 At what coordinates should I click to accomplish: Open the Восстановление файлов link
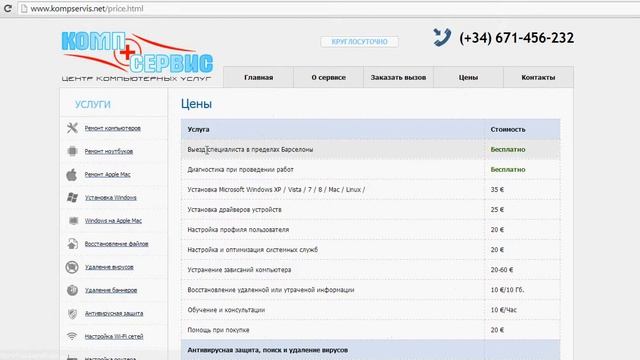[116, 244]
